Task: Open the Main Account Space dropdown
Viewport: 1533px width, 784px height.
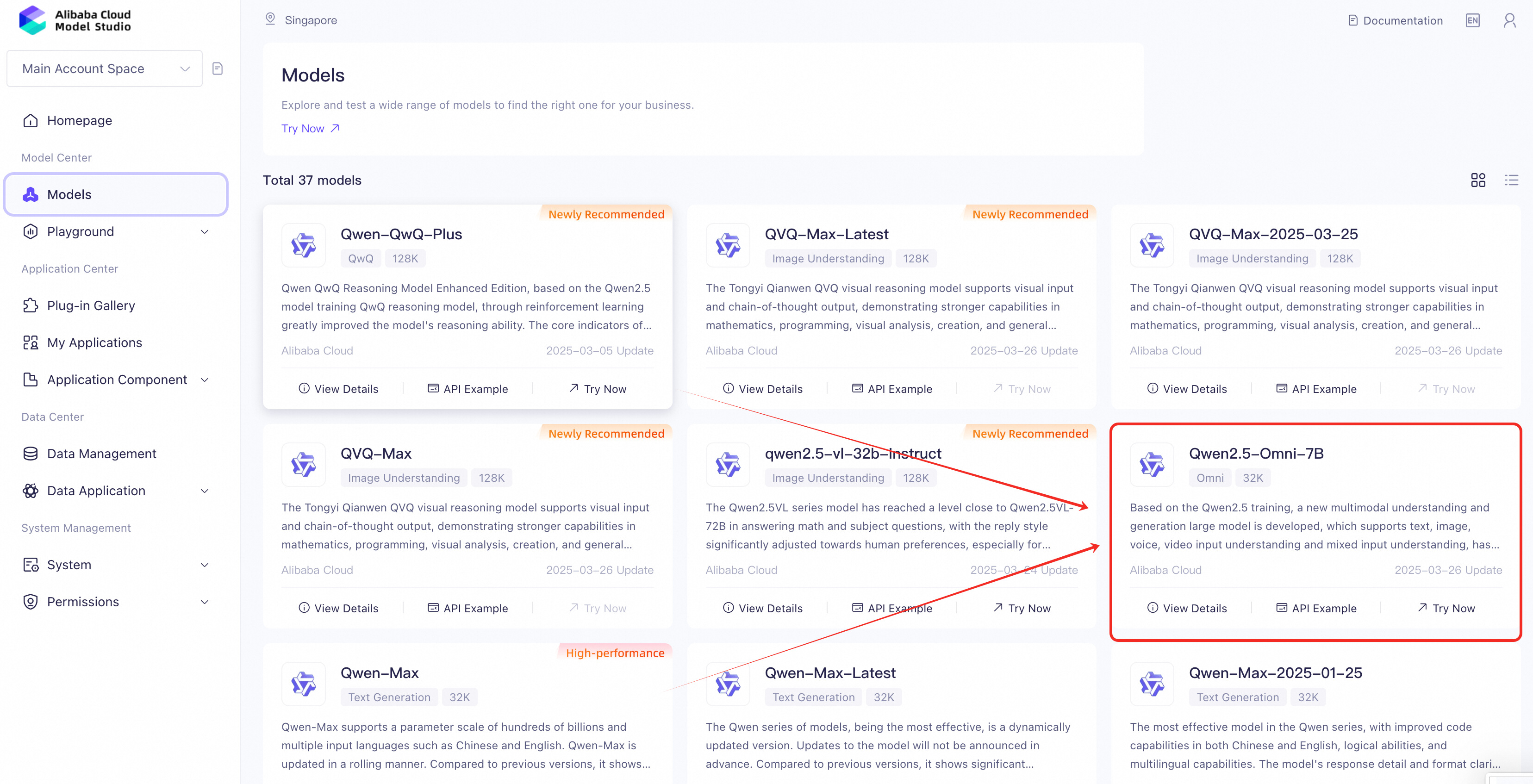Action: (x=105, y=69)
